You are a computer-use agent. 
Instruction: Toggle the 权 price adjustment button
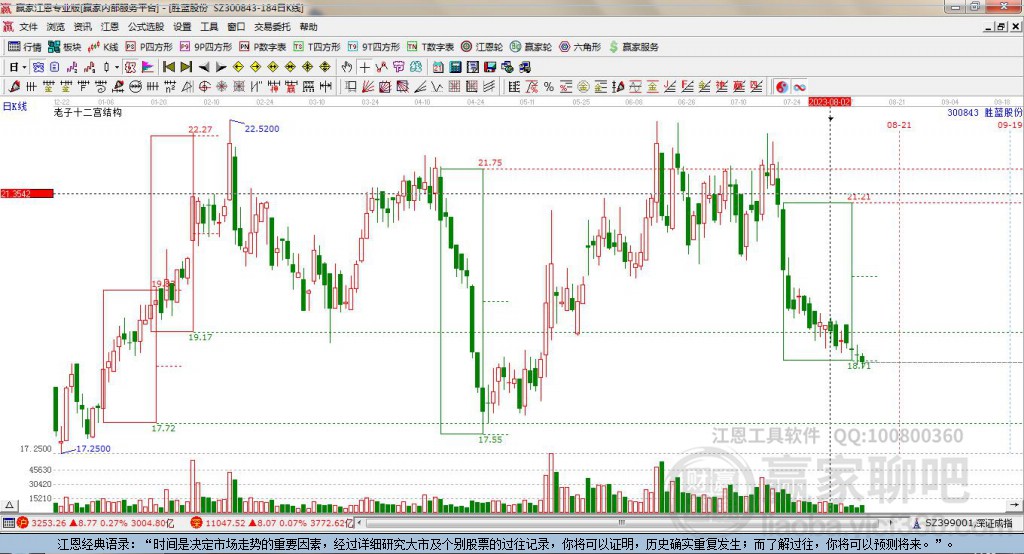130,67
